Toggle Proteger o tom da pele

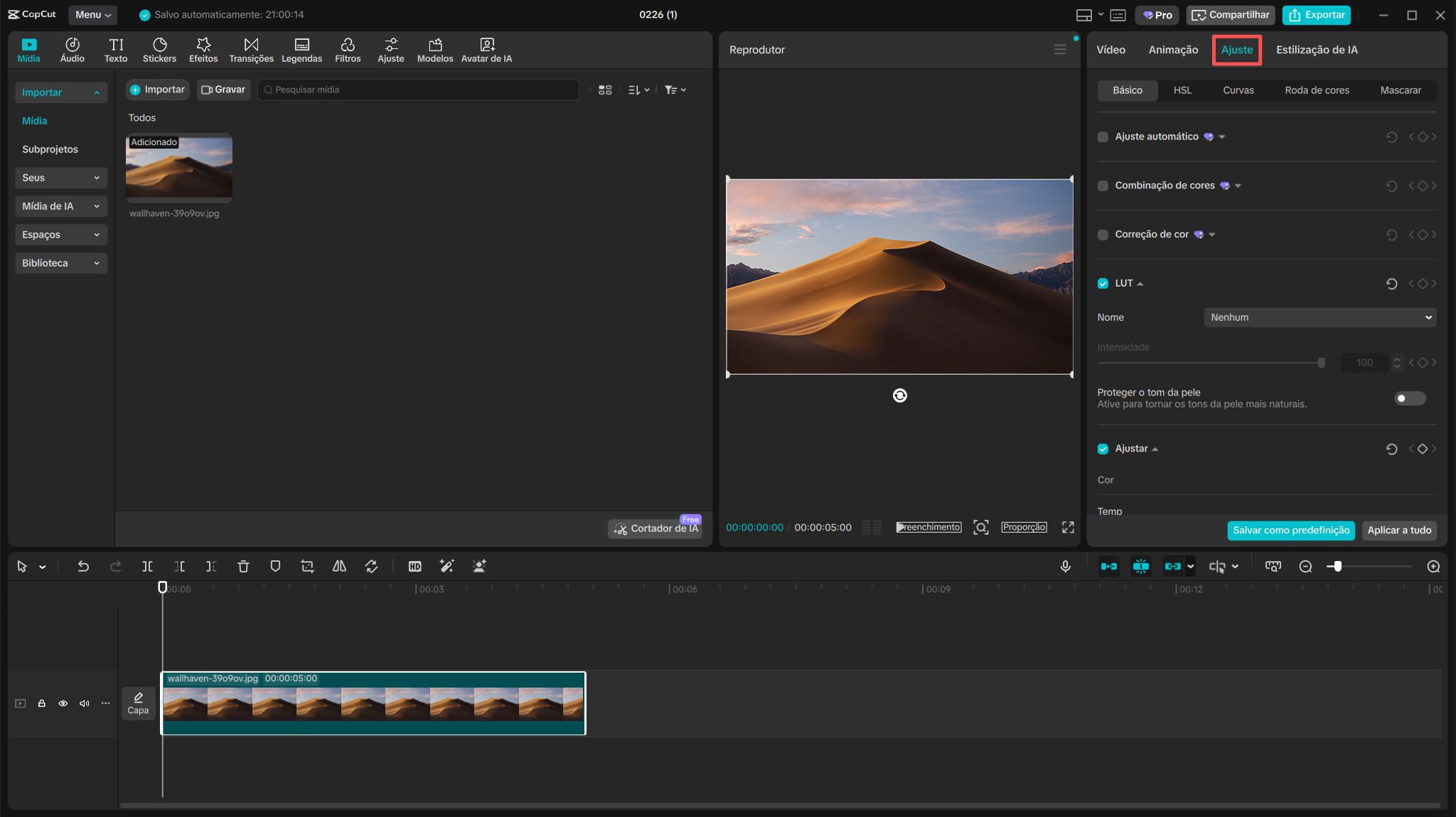coord(1409,399)
